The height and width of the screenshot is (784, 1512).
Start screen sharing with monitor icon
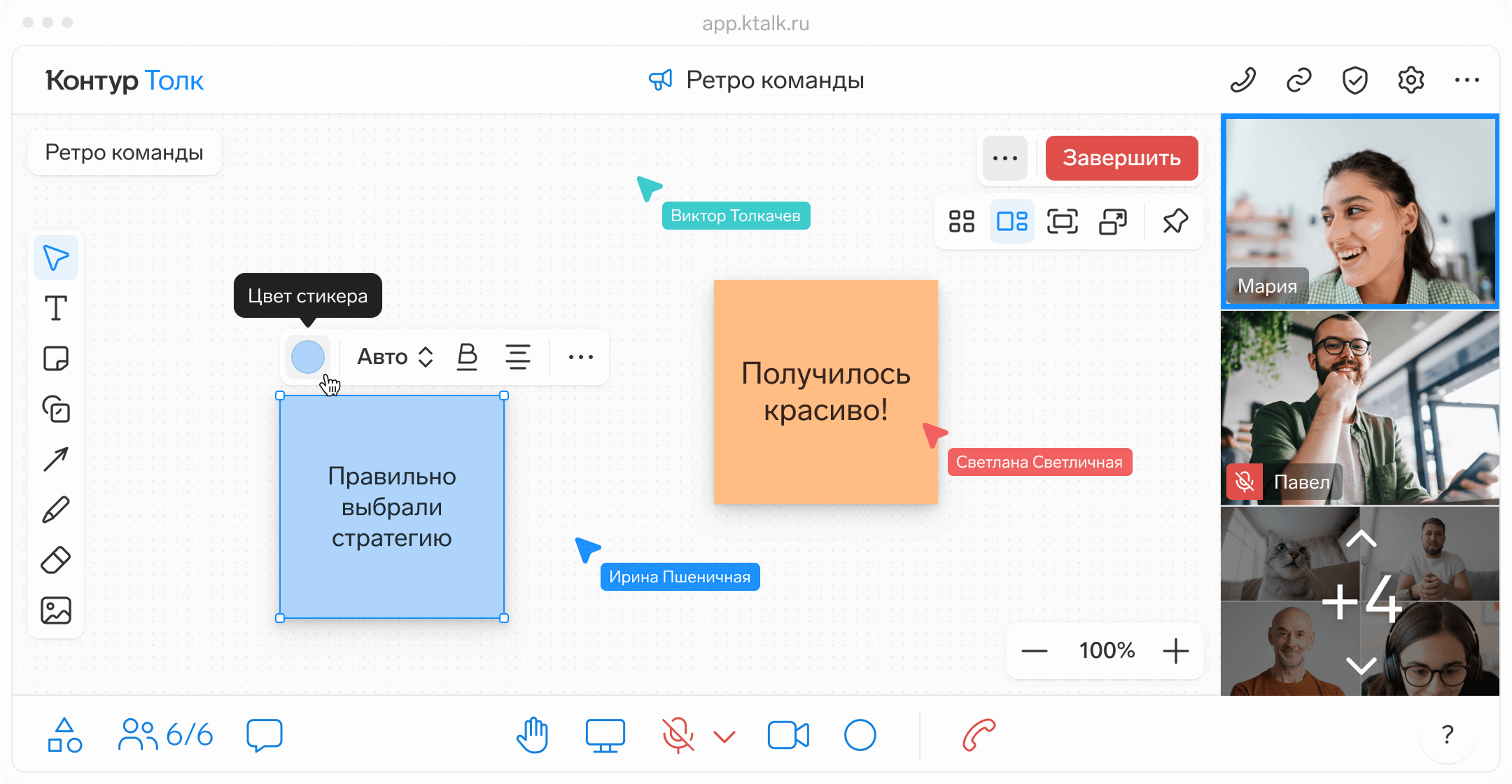[x=605, y=735]
